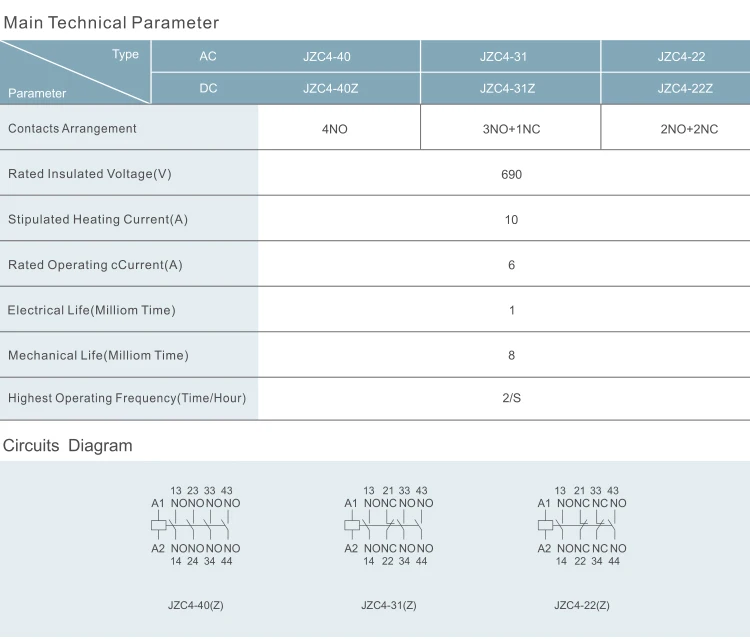Click the JZC4-40 column header

click(x=327, y=57)
